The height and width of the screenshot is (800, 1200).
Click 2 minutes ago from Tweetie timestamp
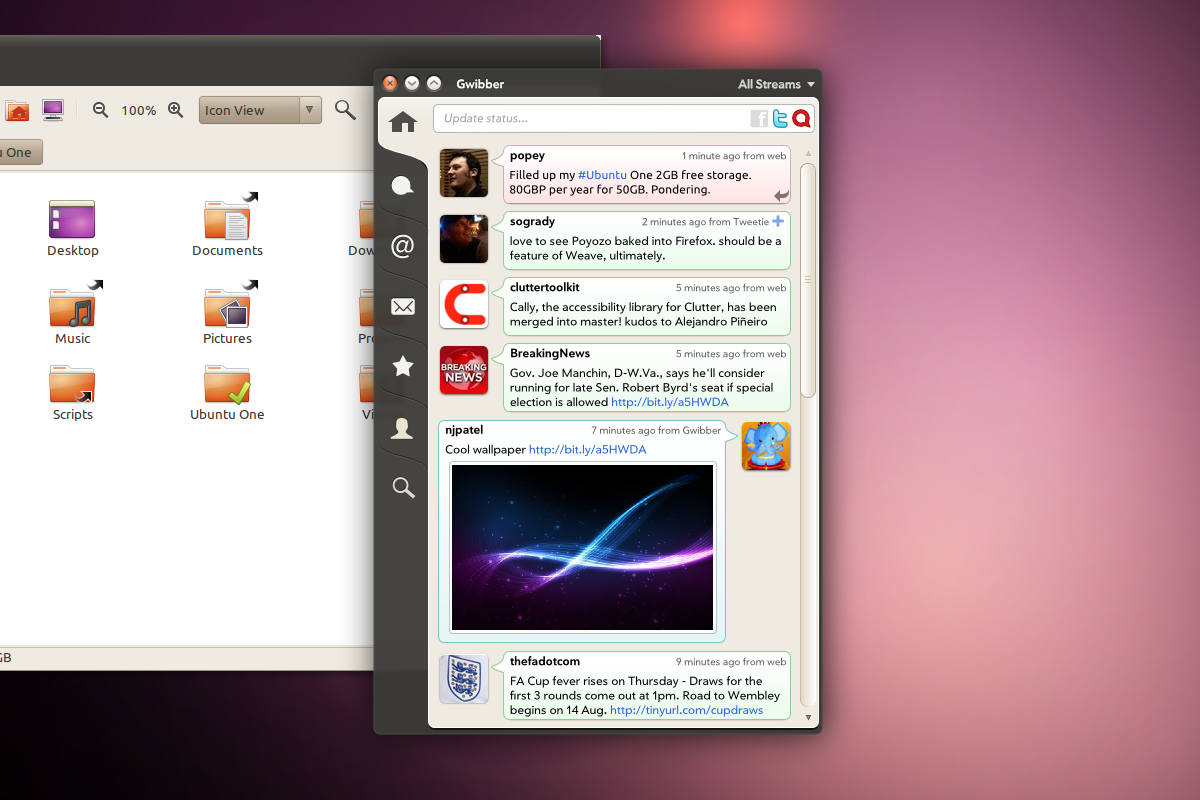[x=706, y=222]
